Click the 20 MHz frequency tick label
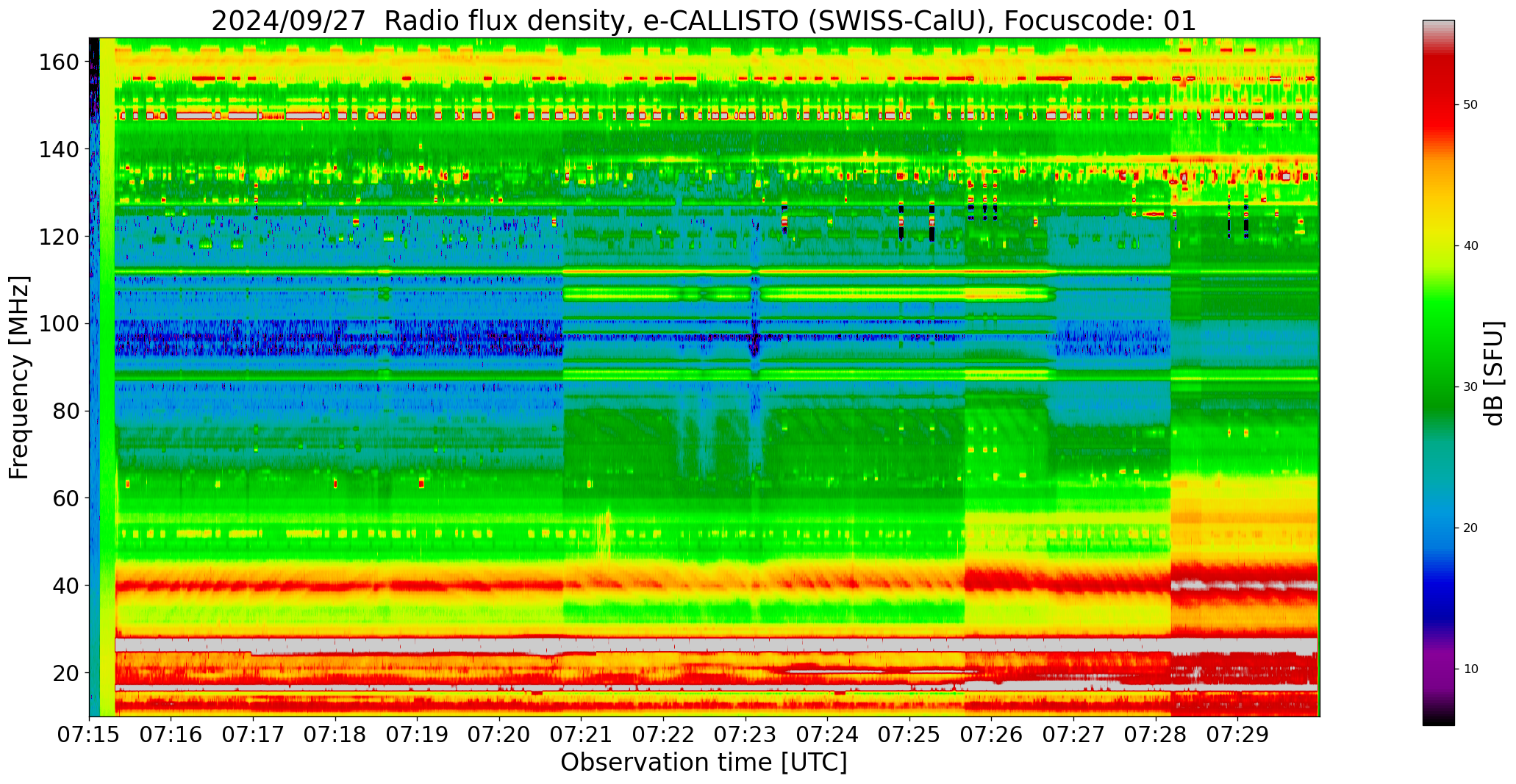Screen dimensions: 1516x784 coord(65,673)
